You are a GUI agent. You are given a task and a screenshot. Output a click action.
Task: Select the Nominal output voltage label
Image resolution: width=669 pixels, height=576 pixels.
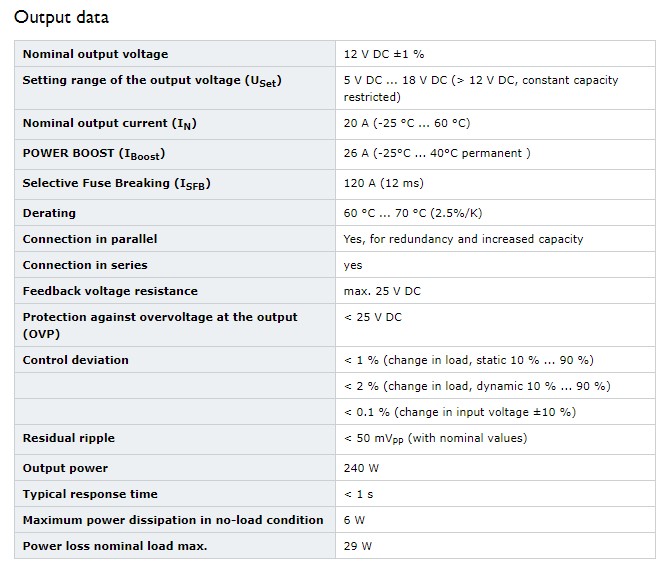(x=95, y=54)
